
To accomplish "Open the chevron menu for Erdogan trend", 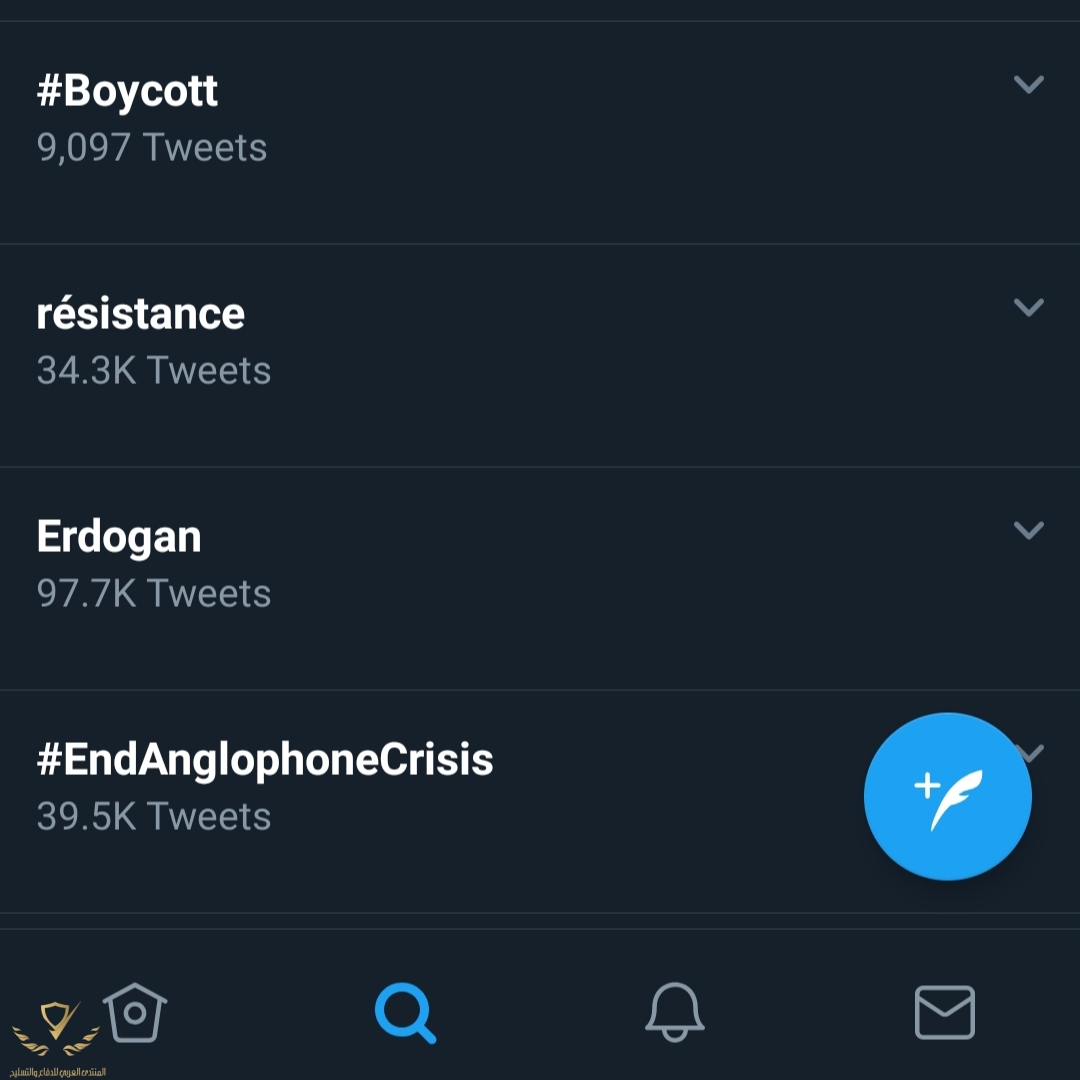I will tap(1028, 530).
